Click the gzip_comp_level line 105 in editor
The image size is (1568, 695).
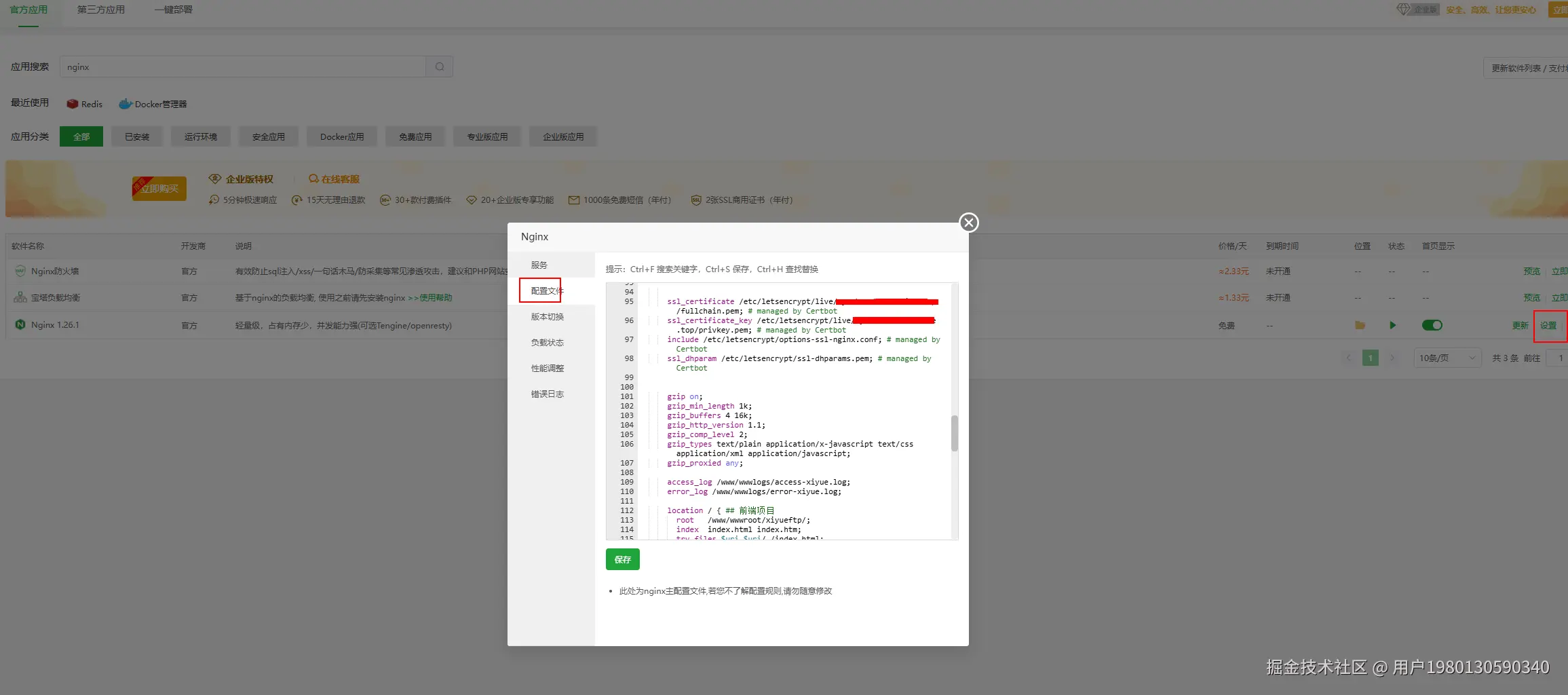[707, 434]
